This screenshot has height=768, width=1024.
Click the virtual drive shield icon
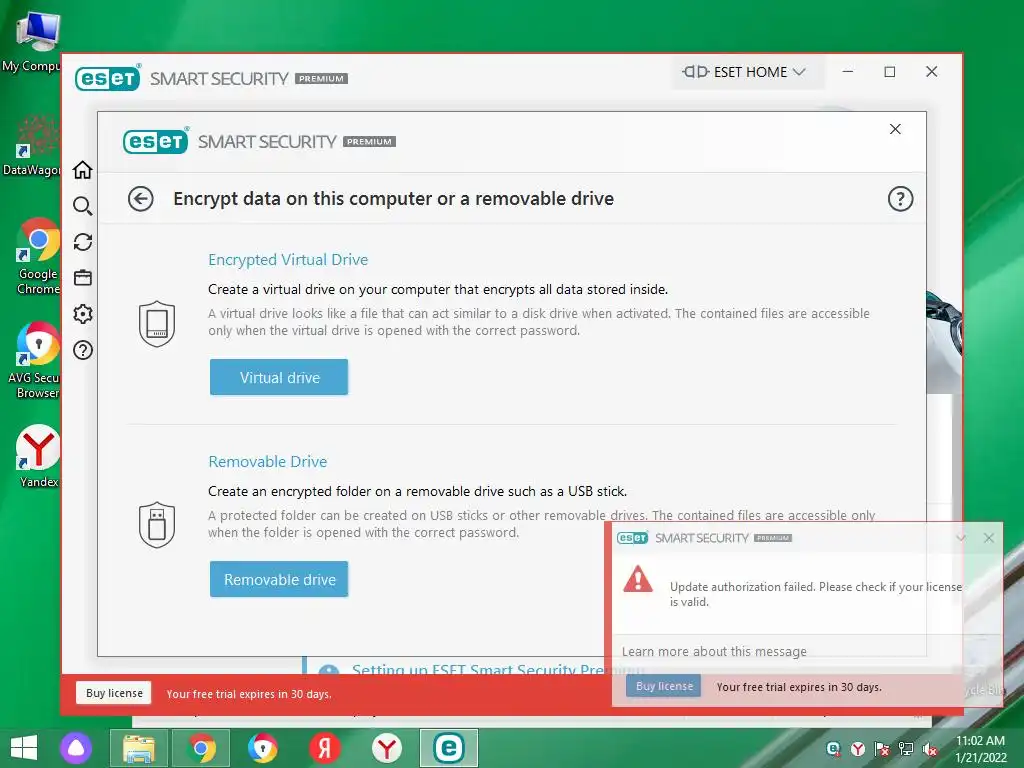coord(157,323)
